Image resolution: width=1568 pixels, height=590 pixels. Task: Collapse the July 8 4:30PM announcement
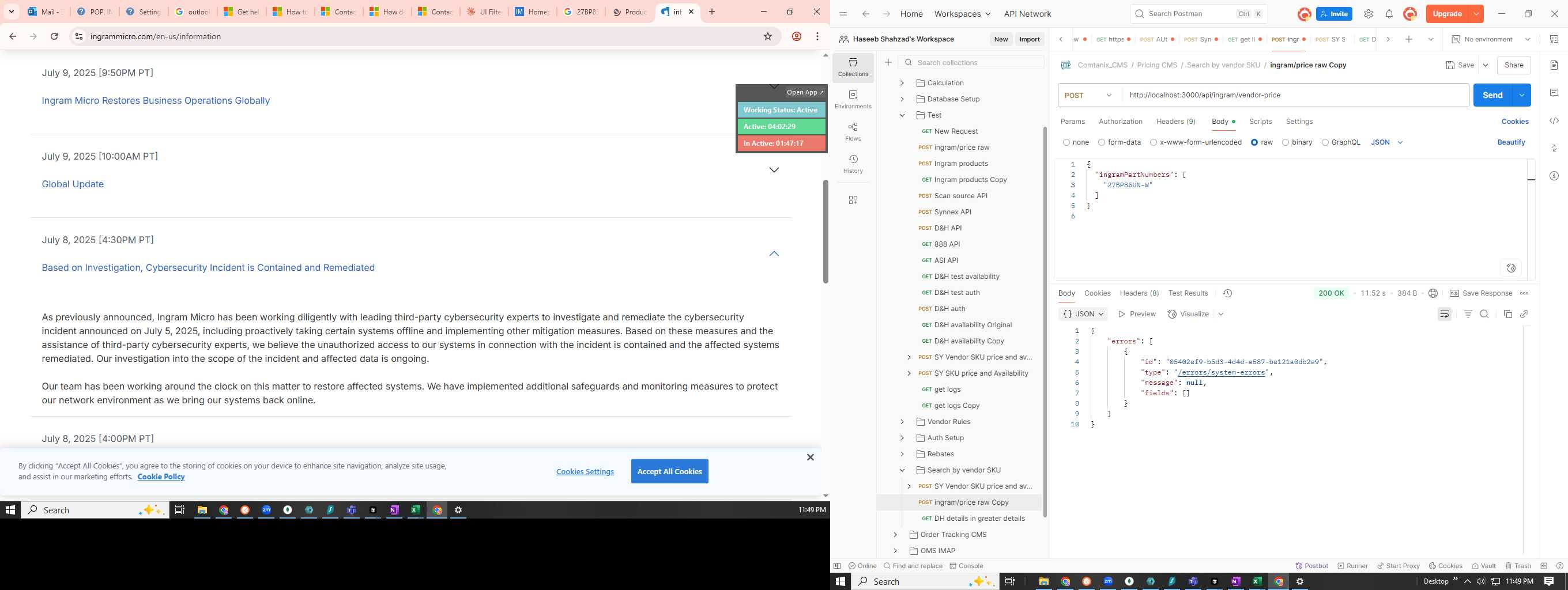tap(774, 254)
